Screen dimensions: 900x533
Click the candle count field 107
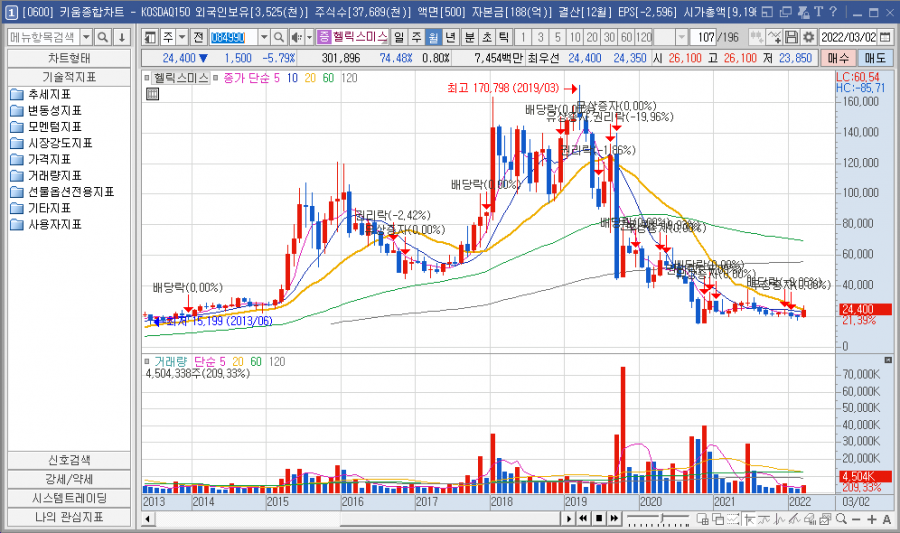coord(705,37)
